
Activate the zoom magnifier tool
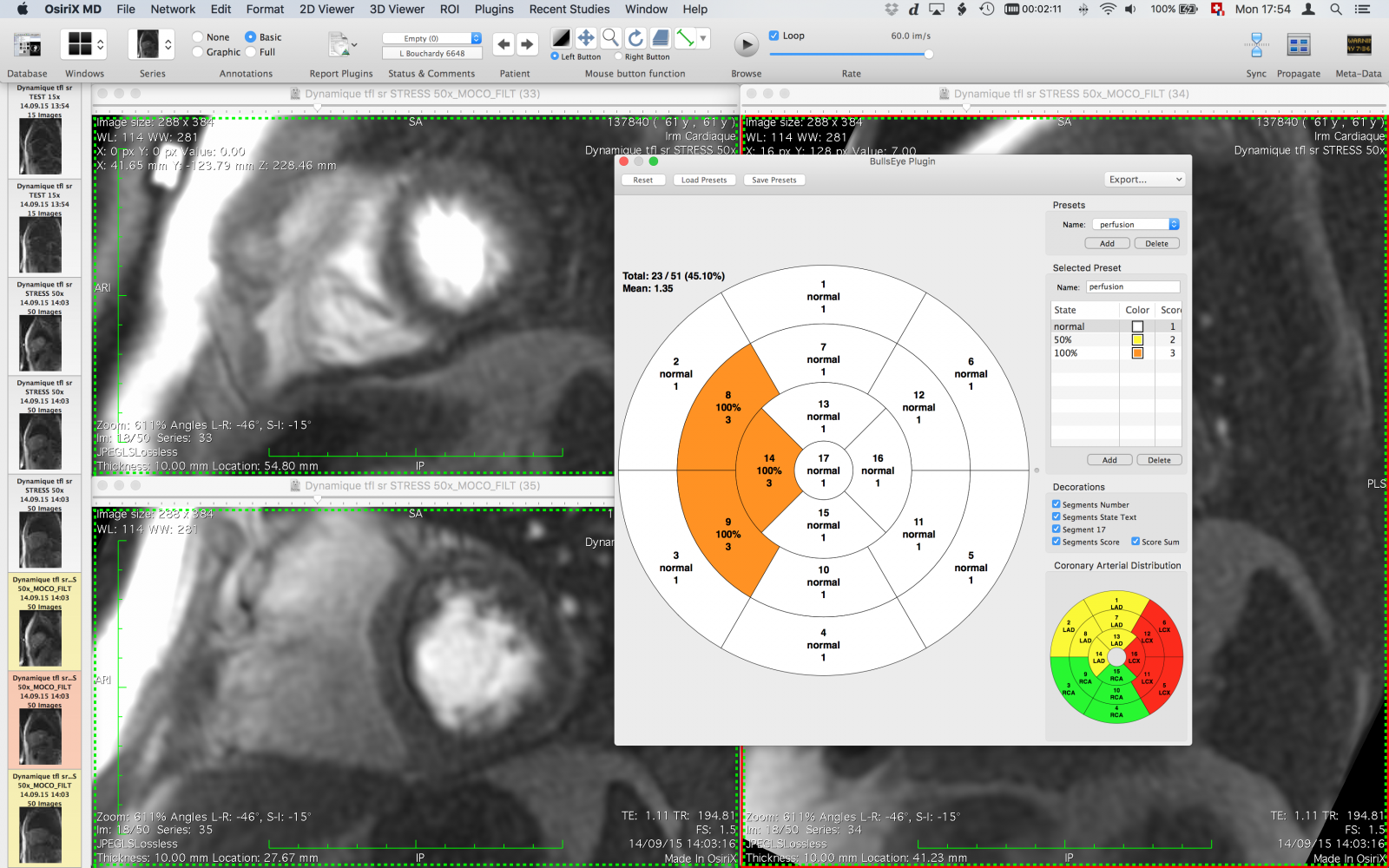(x=609, y=37)
